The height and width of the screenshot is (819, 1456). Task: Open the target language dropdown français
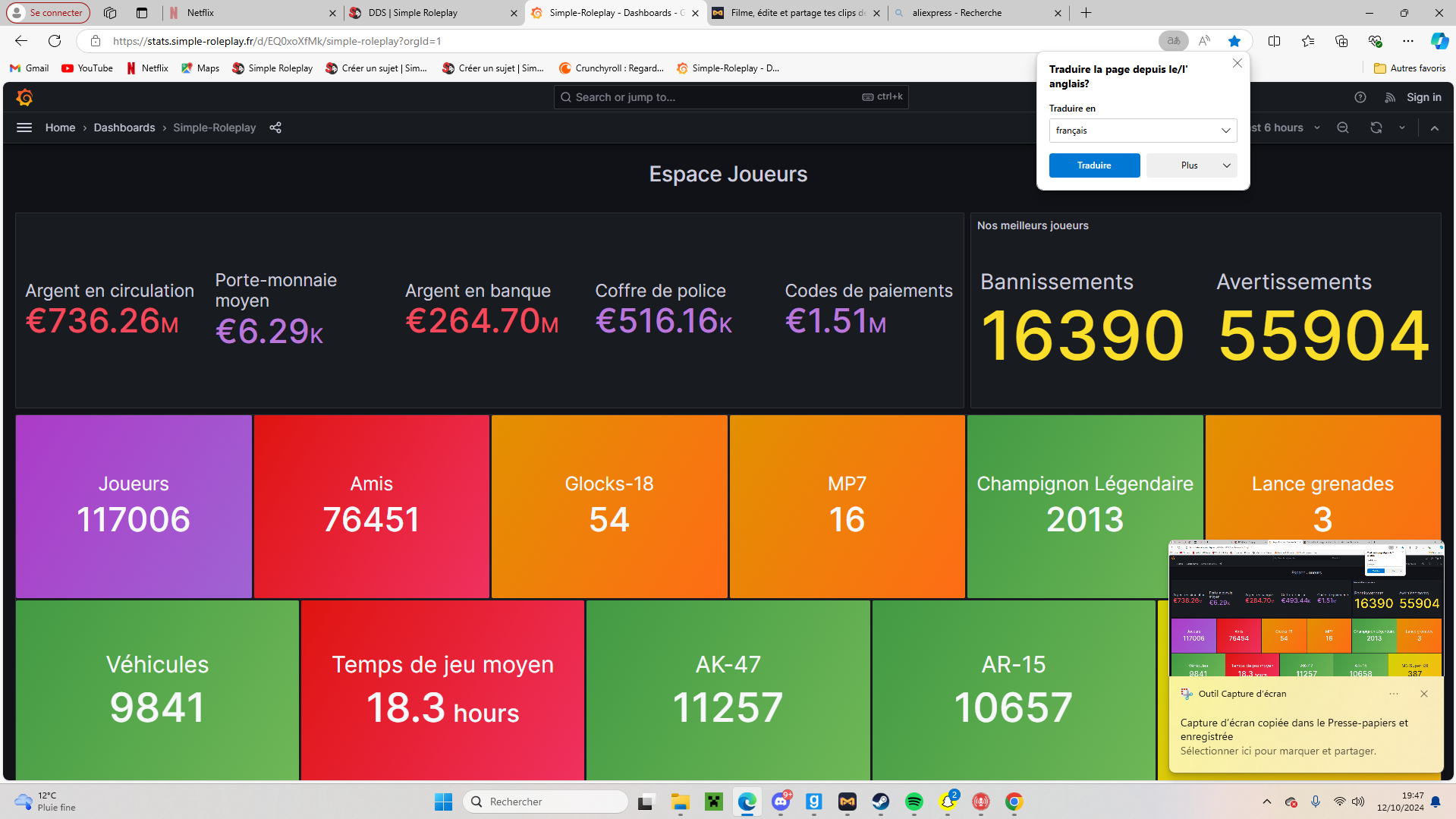pos(1143,131)
